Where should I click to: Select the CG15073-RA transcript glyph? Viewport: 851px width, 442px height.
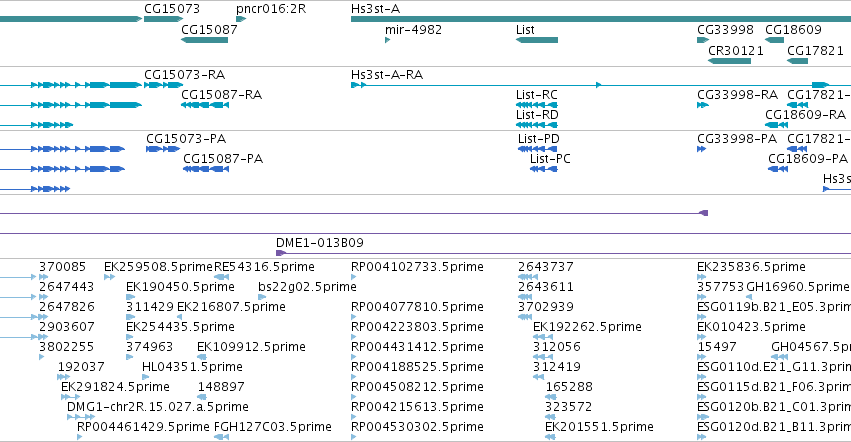(163, 85)
